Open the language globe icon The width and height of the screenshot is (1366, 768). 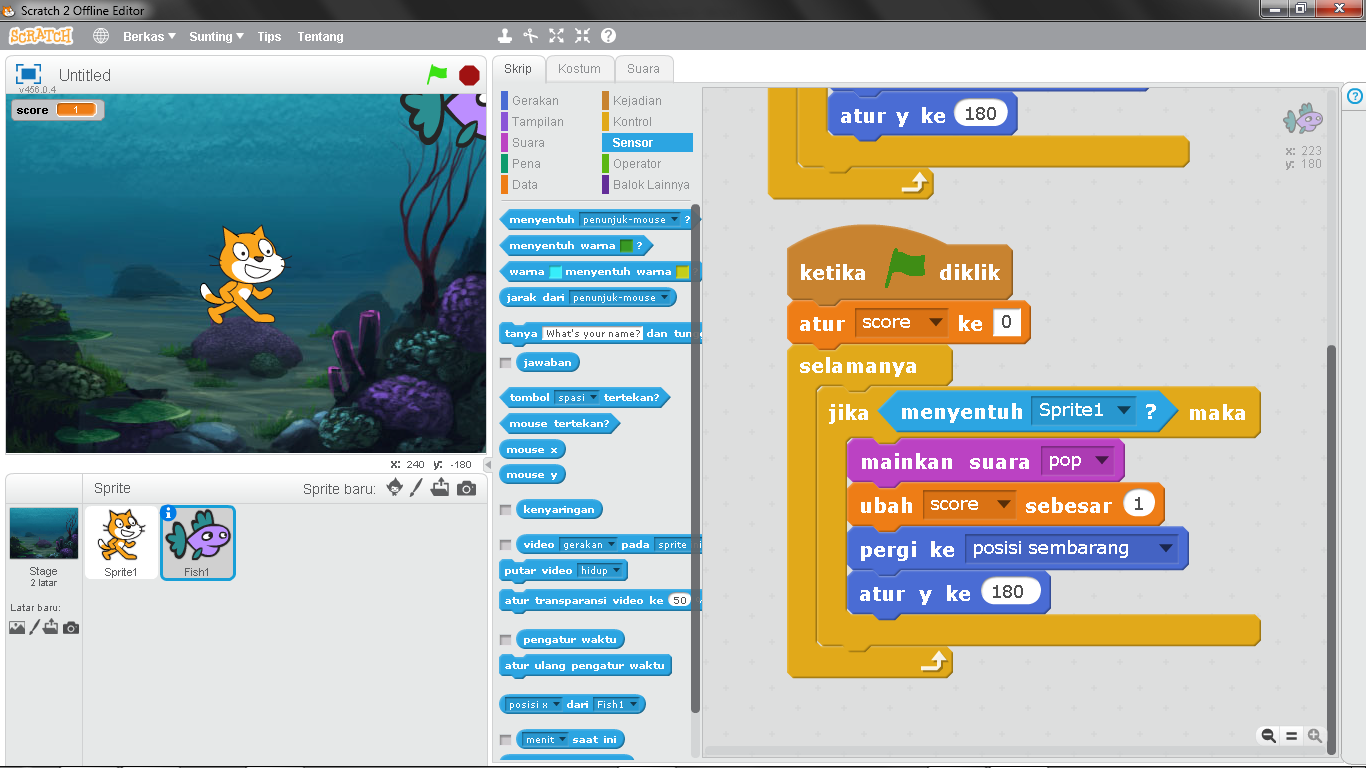point(99,35)
